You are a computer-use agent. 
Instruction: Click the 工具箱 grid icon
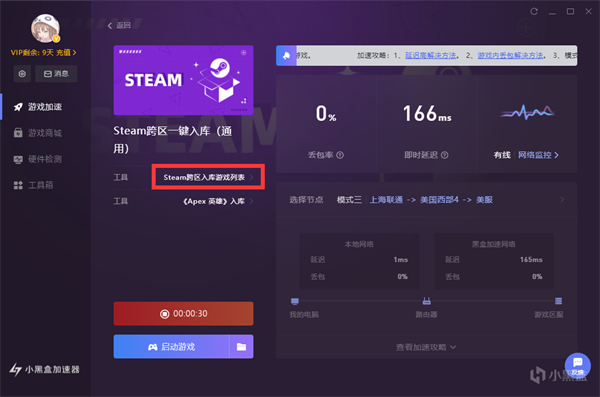tap(18, 185)
